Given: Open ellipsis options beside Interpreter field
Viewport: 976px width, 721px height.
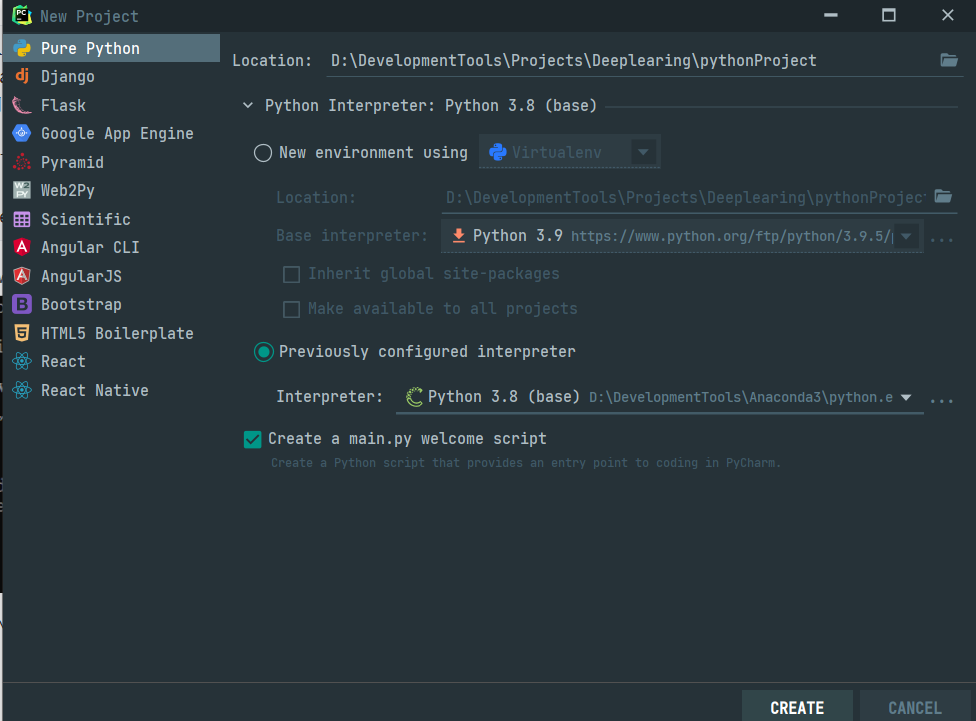Looking at the screenshot, I should (942, 400).
